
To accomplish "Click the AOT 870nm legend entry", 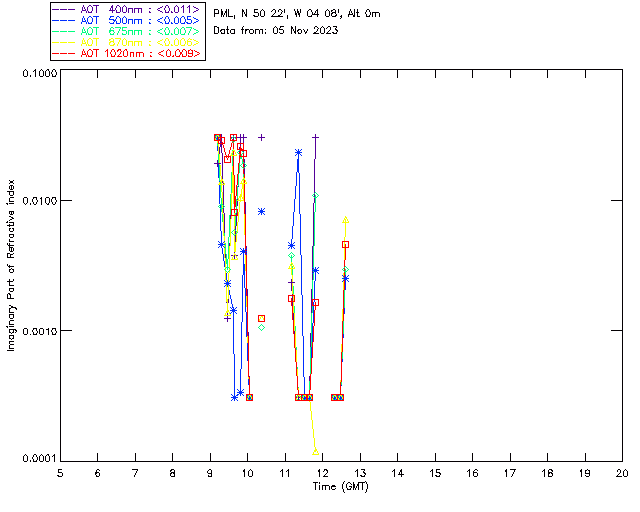I will (127, 42).
